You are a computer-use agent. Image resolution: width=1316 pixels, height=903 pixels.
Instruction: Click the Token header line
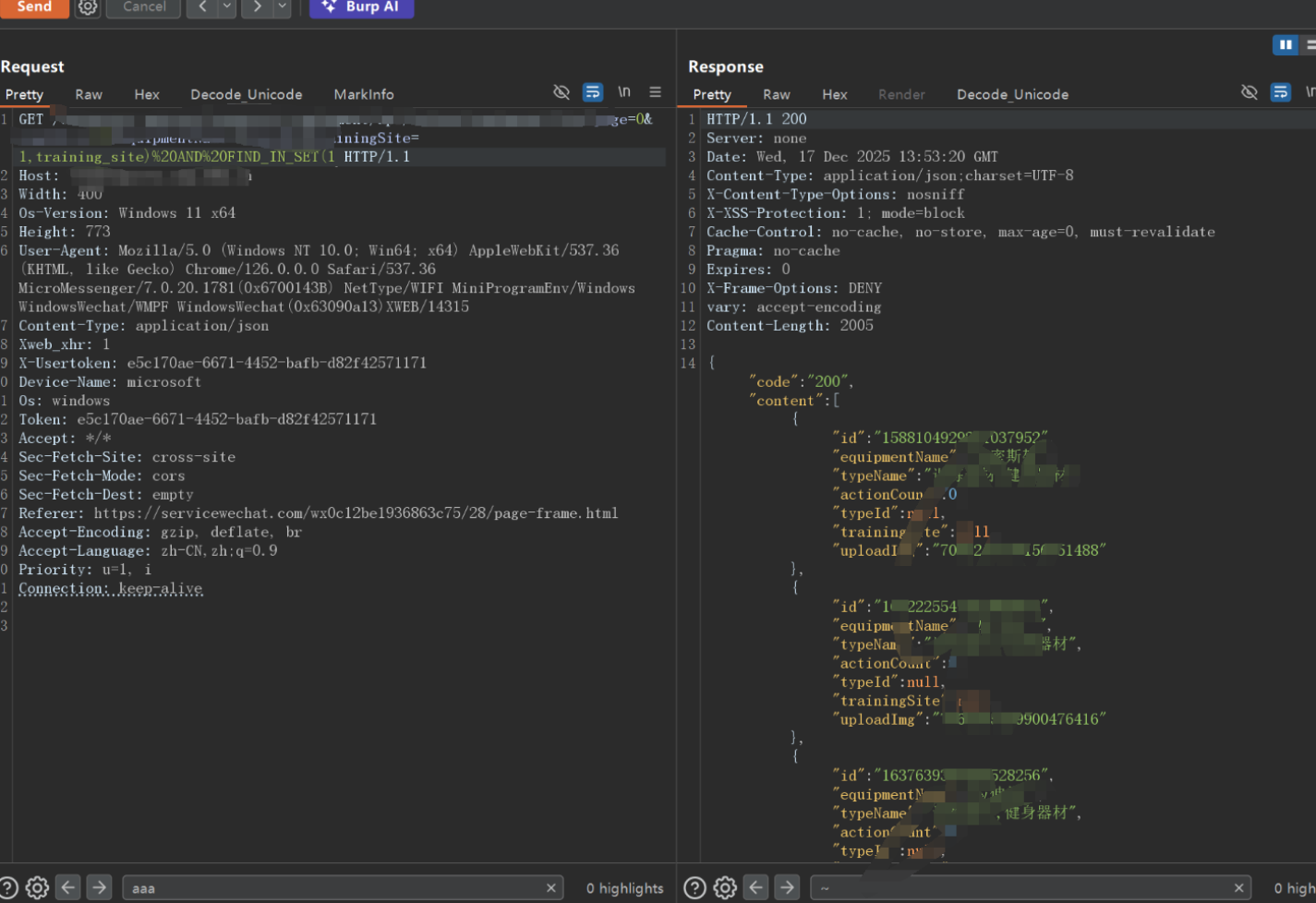point(198,419)
